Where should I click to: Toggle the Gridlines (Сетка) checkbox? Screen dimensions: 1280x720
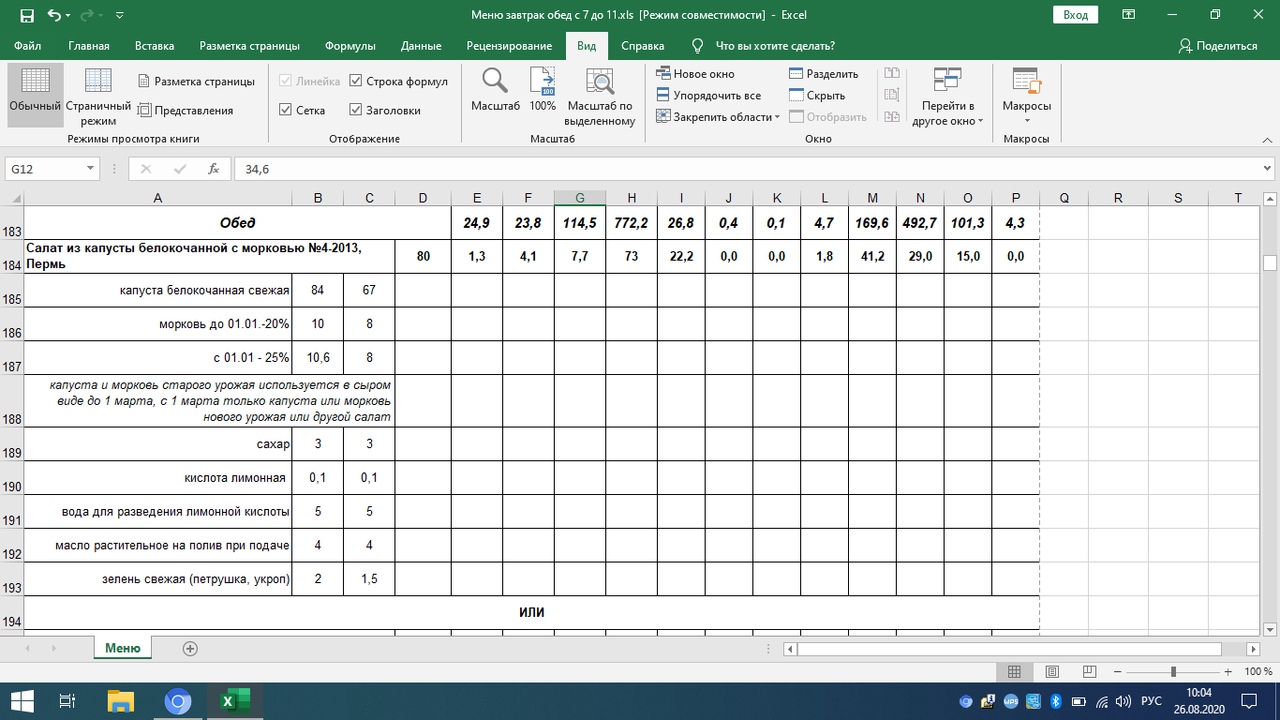coord(286,110)
